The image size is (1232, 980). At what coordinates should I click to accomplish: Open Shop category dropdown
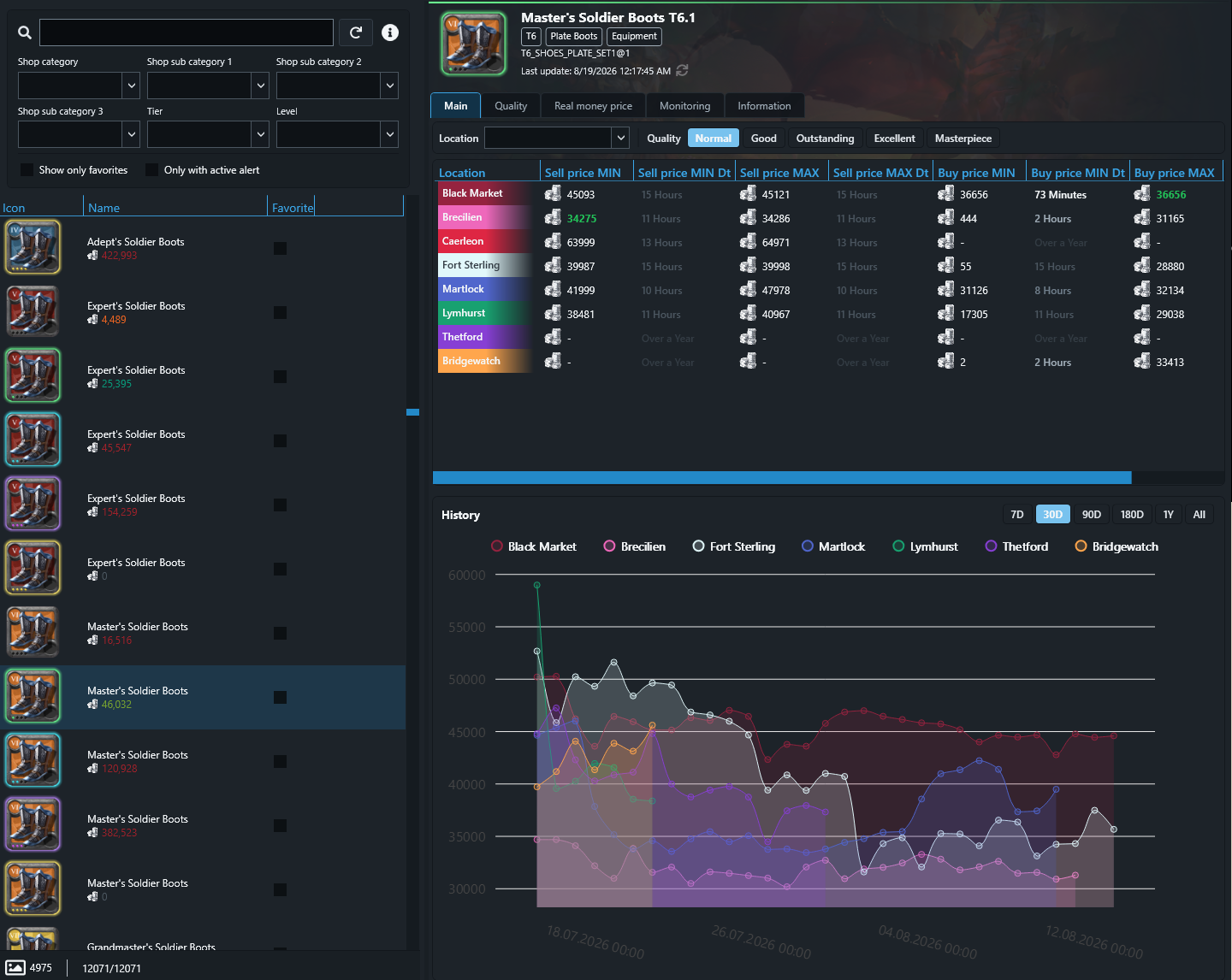pyautogui.click(x=79, y=86)
